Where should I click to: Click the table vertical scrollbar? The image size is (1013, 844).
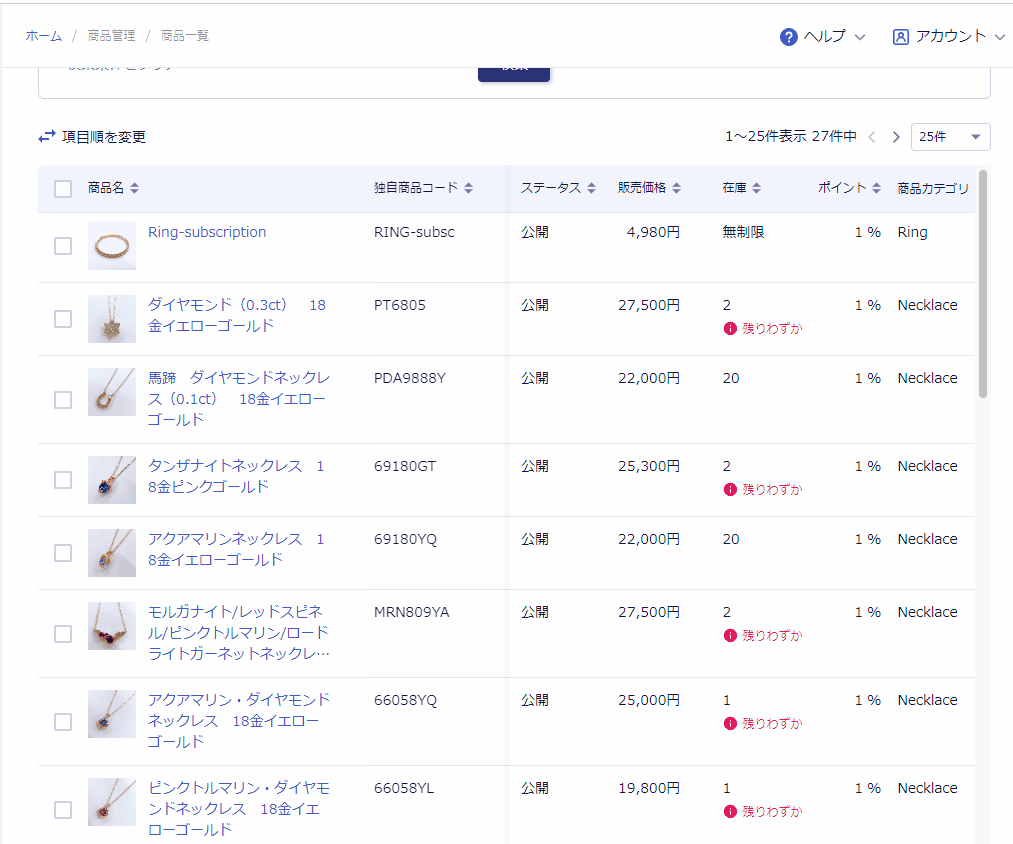983,284
